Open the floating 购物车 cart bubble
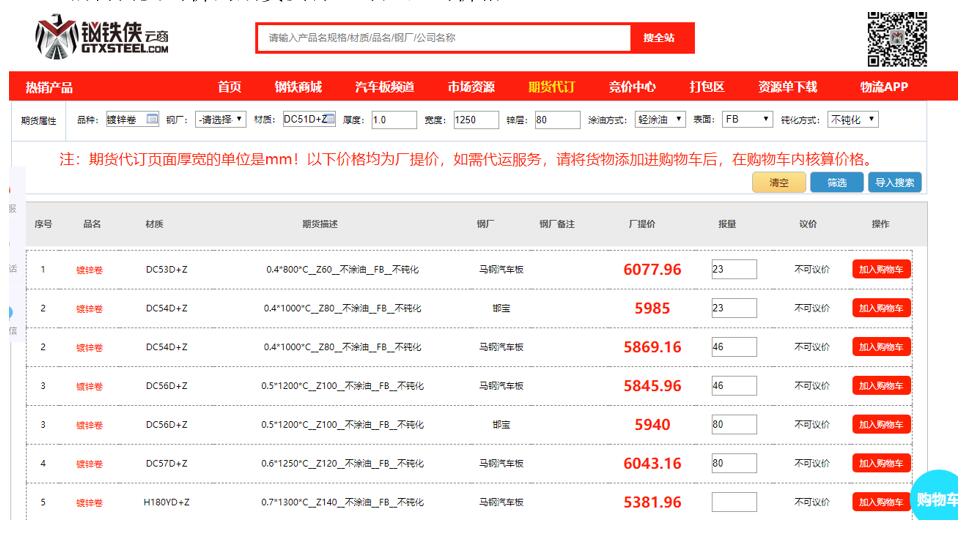The height and width of the screenshot is (540, 967). coord(938,499)
